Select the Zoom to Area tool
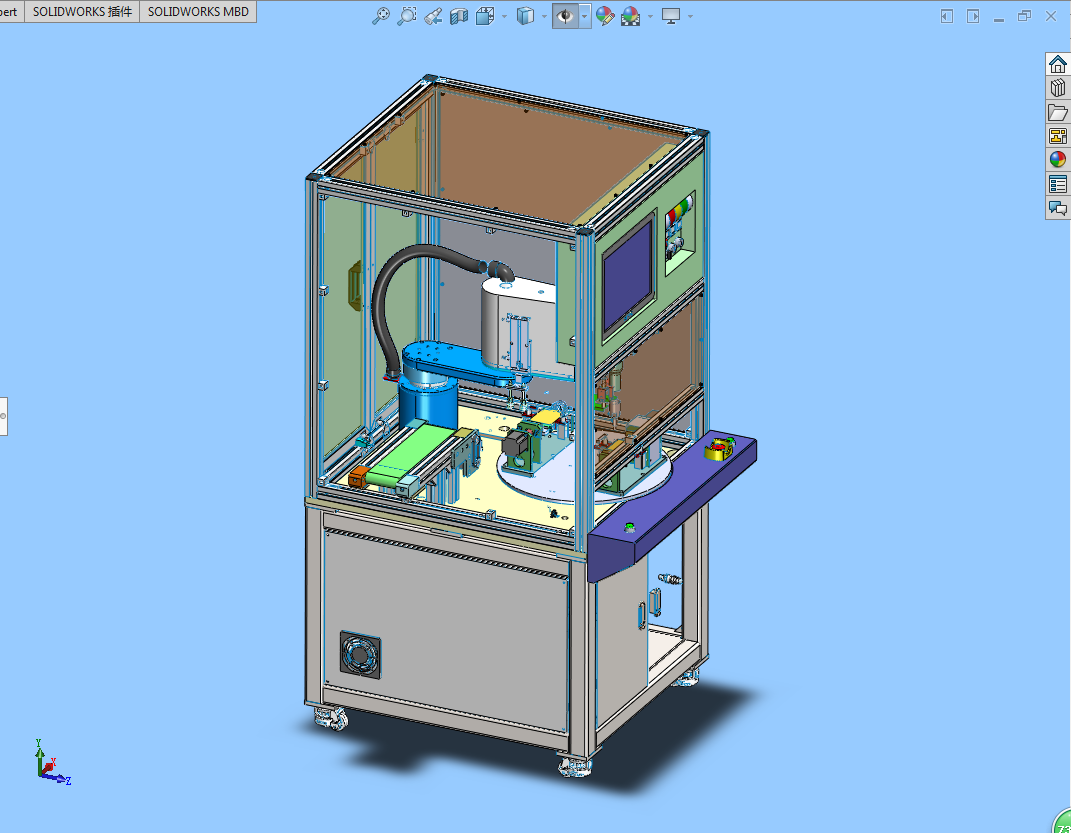The width and height of the screenshot is (1071, 833). click(x=407, y=16)
